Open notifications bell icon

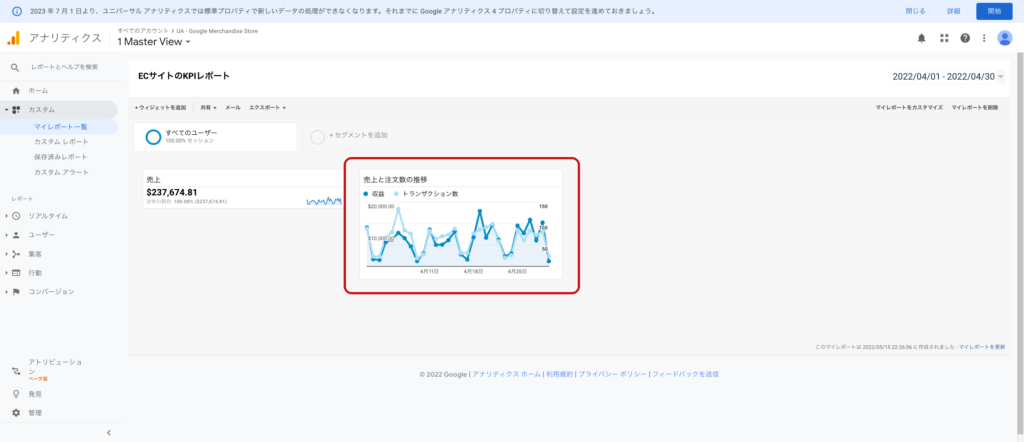coord(921,38)
